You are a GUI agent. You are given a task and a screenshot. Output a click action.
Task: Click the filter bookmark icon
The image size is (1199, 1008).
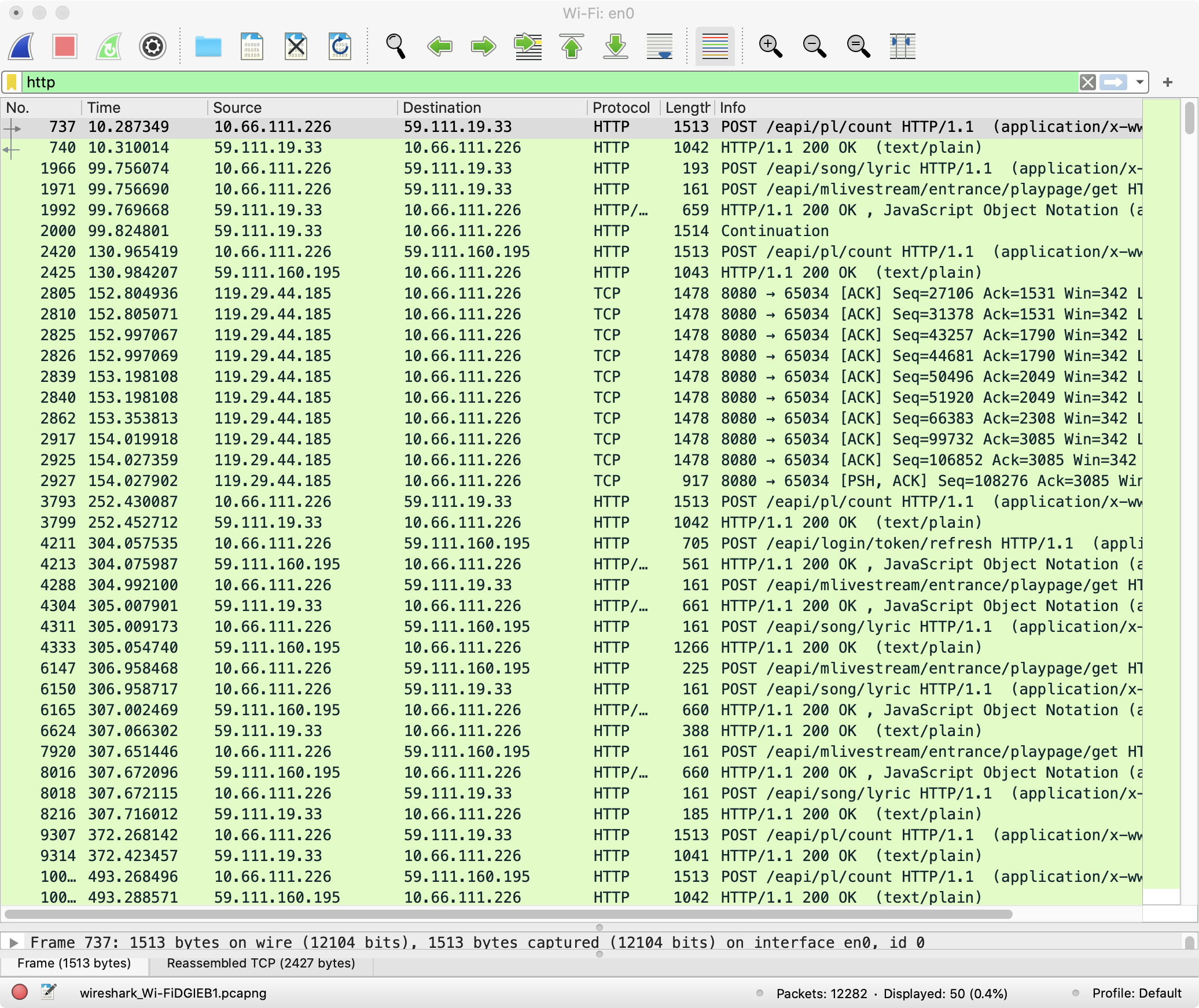click(x=12, y=82)
